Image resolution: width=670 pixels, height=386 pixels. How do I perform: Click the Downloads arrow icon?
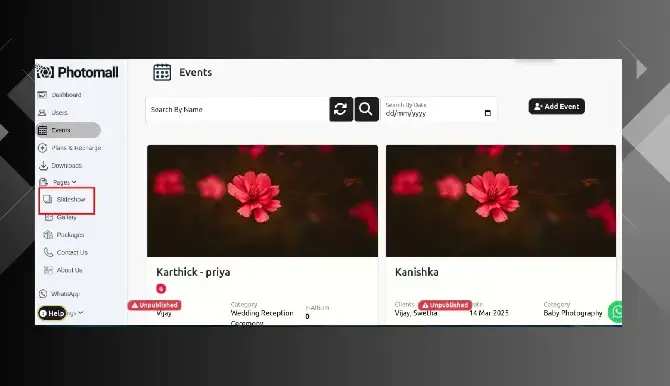pyautogui.click(x=43, y=165)
